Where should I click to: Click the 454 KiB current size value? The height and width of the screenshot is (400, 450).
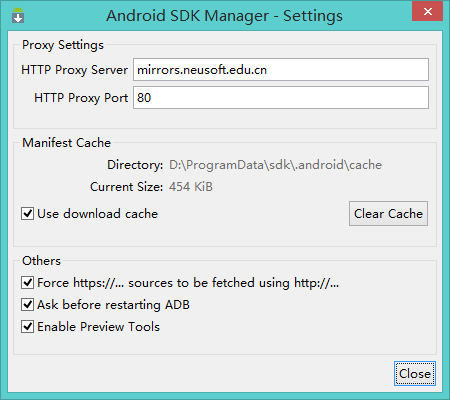click(x=191, y=187)
